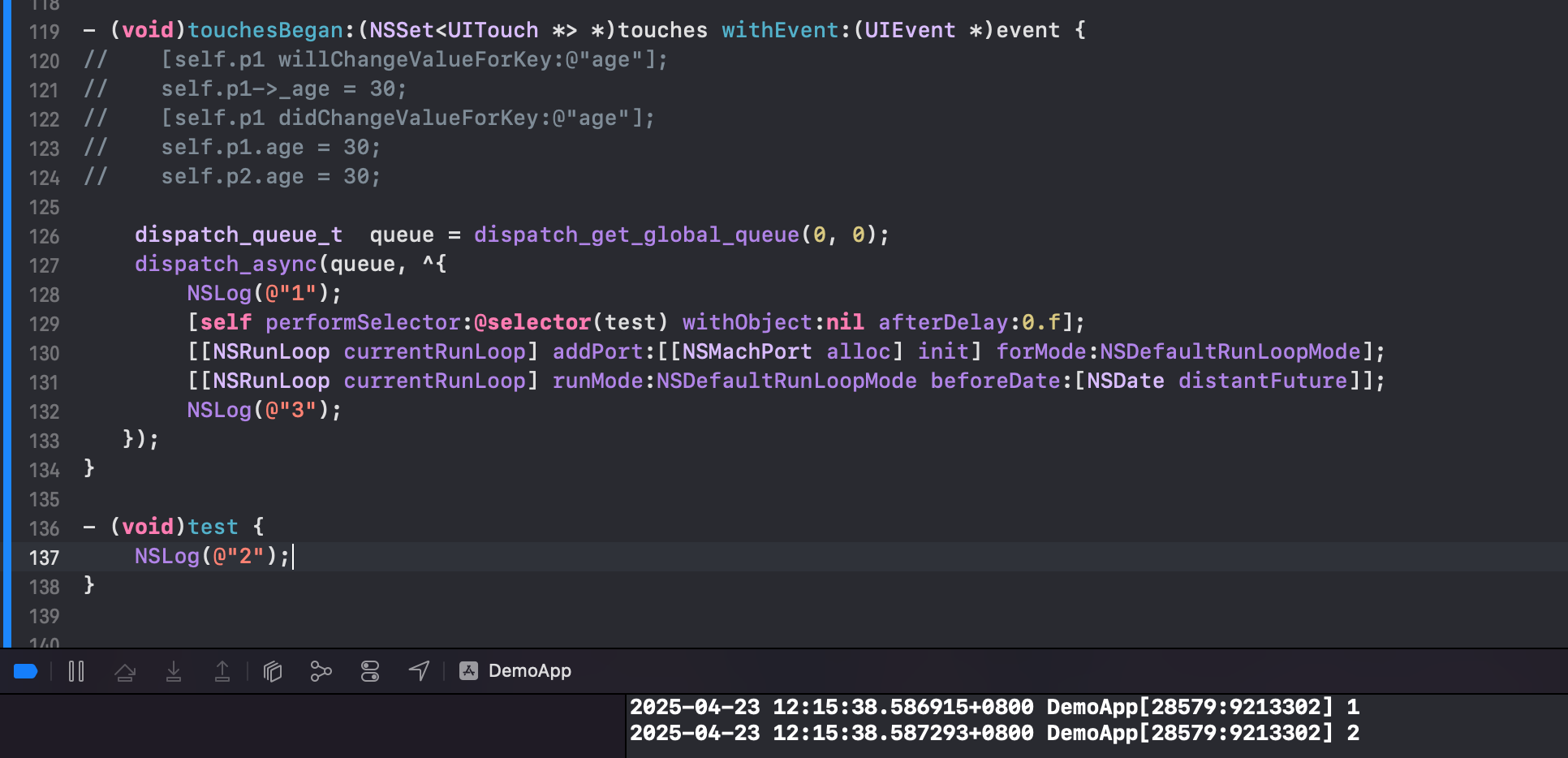Click the DemoApp app icon in the debug bar
This screenshot has width=1568, height=758.
[x=468, y=670]
